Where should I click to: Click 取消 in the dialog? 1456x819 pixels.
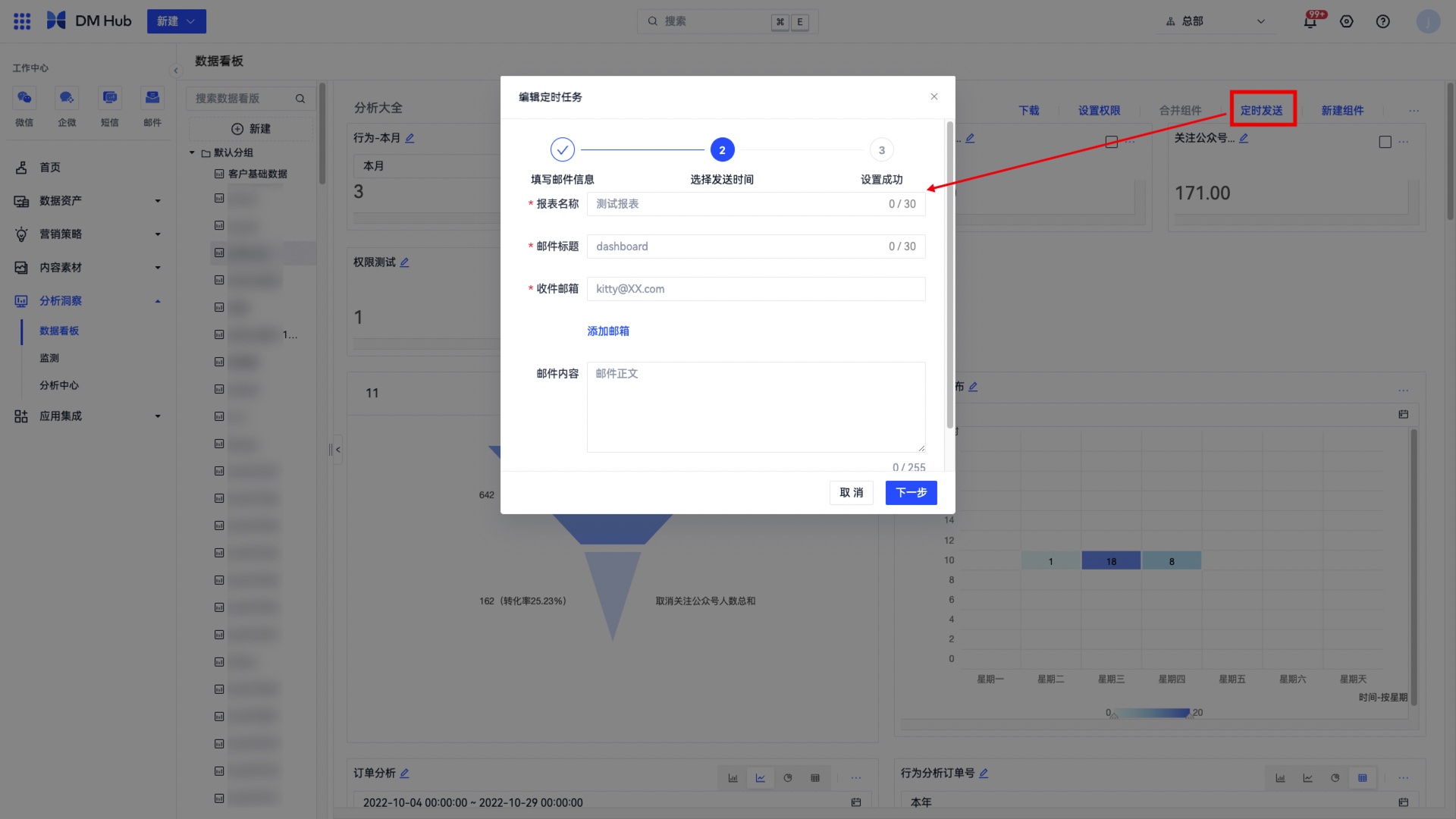point(852,493)
